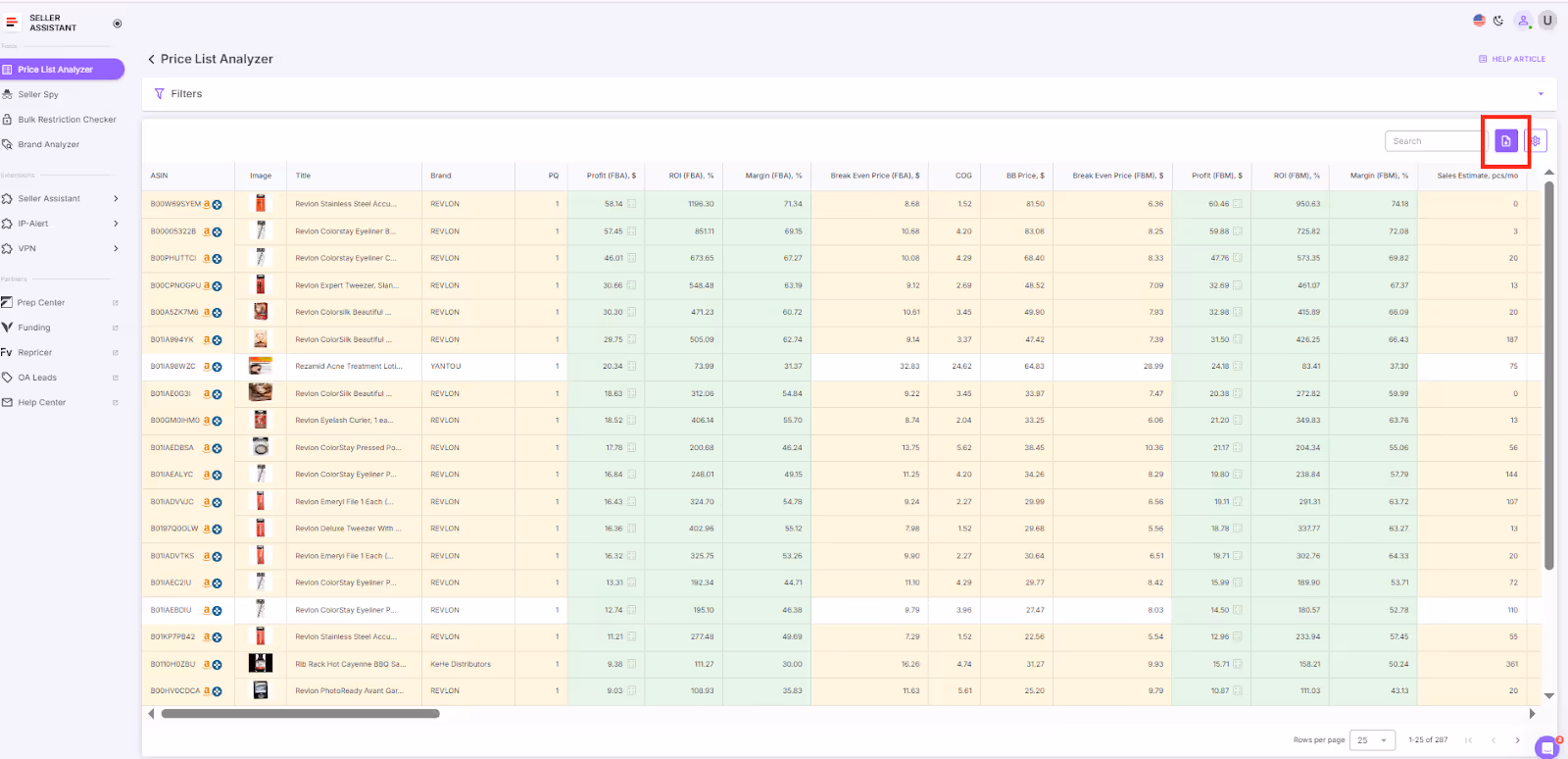Click blue badge icon for B000053228
This screenshot has width=1568, height=759.
217,232
